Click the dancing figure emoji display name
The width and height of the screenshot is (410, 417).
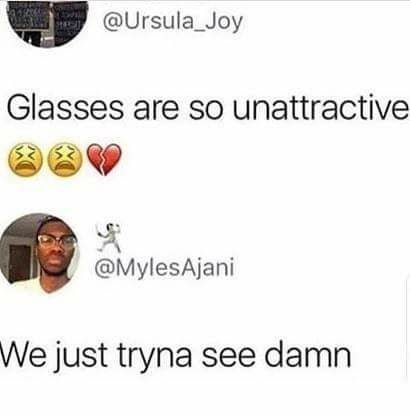pos(108,237)
